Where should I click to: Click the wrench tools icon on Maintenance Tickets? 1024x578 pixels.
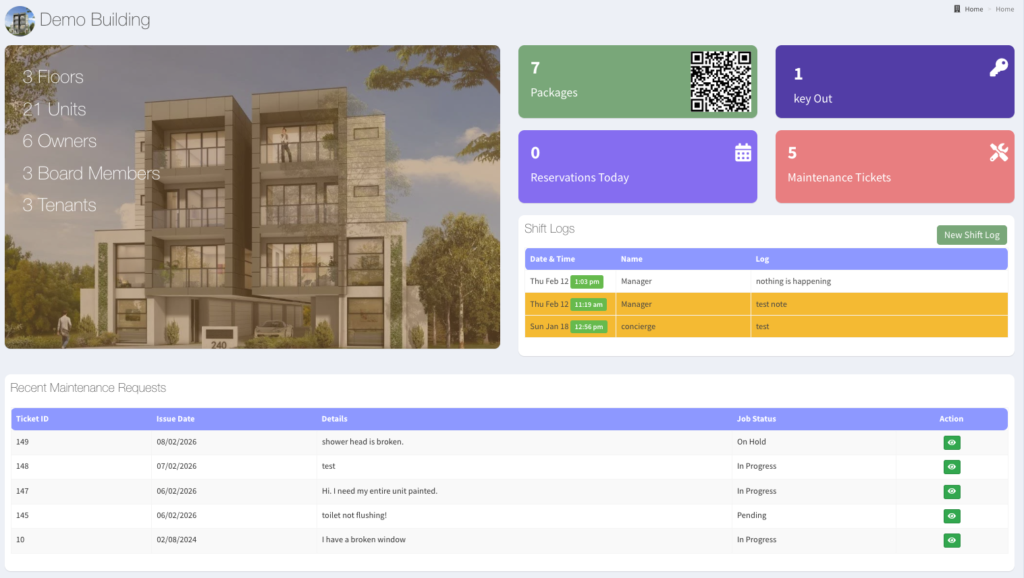(x=998, y=152)
